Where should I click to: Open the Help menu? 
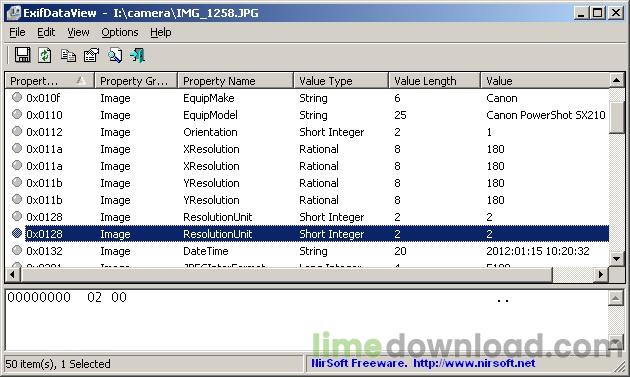pyautogui.click(x=161, y=32)
